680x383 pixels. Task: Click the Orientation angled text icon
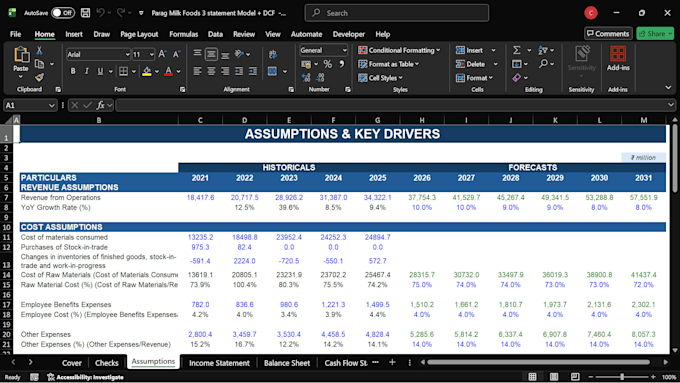(x=239, y=54)
